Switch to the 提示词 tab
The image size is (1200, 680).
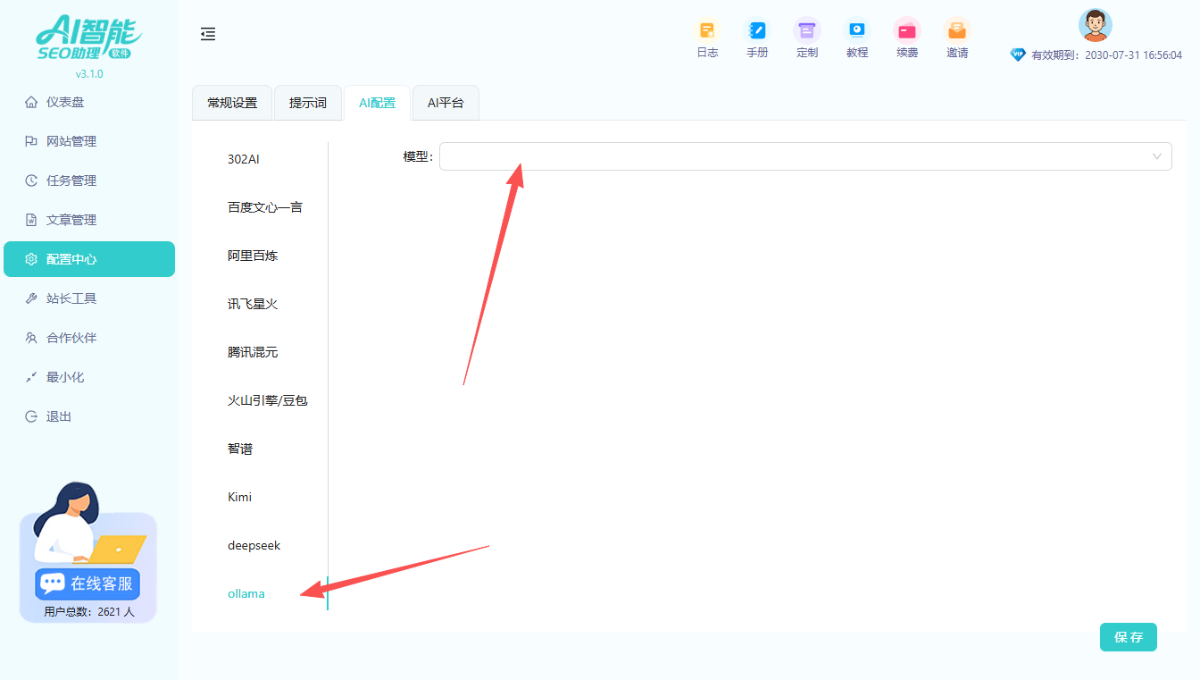308,103
